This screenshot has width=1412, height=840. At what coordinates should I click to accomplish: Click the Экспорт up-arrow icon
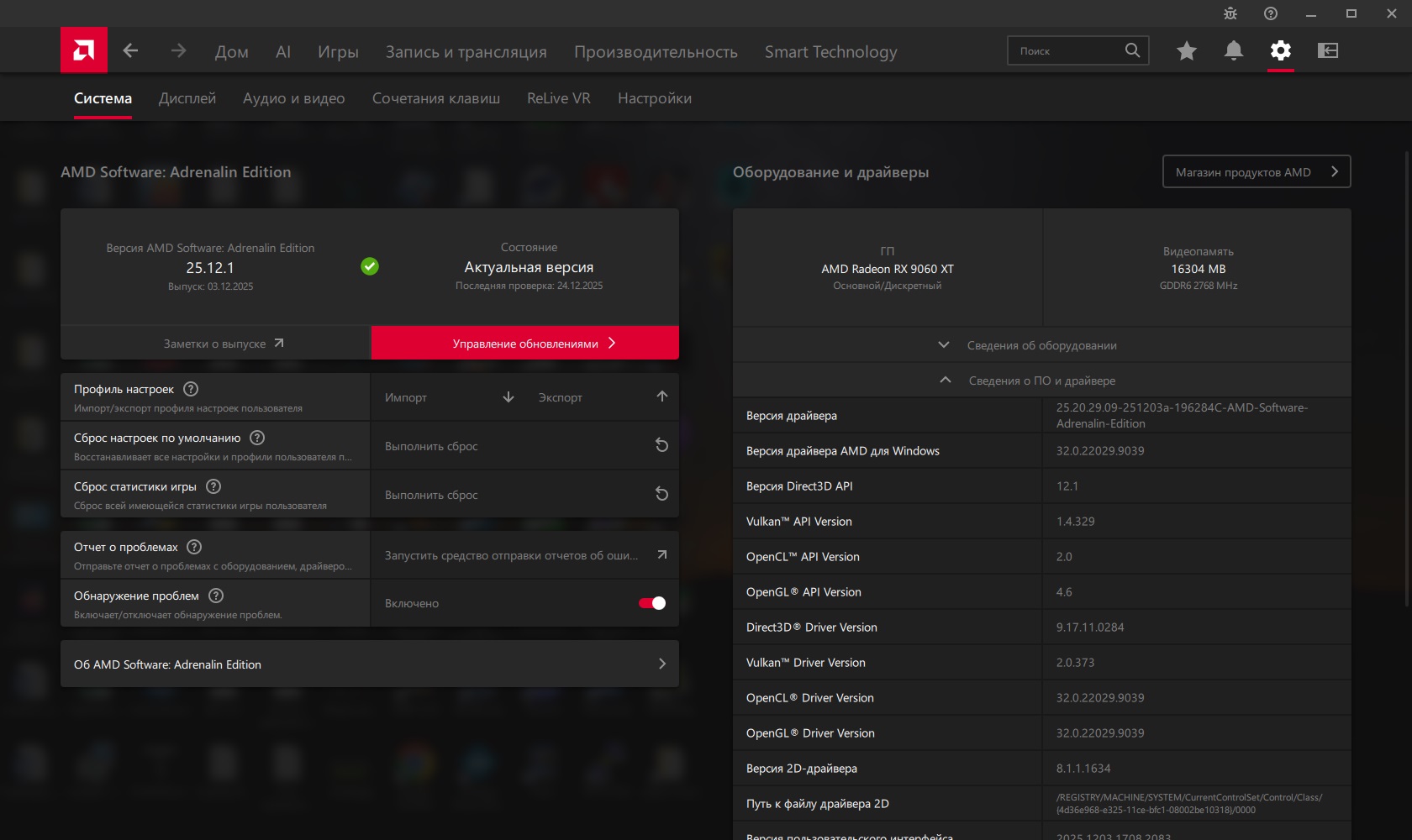[662, 396]
